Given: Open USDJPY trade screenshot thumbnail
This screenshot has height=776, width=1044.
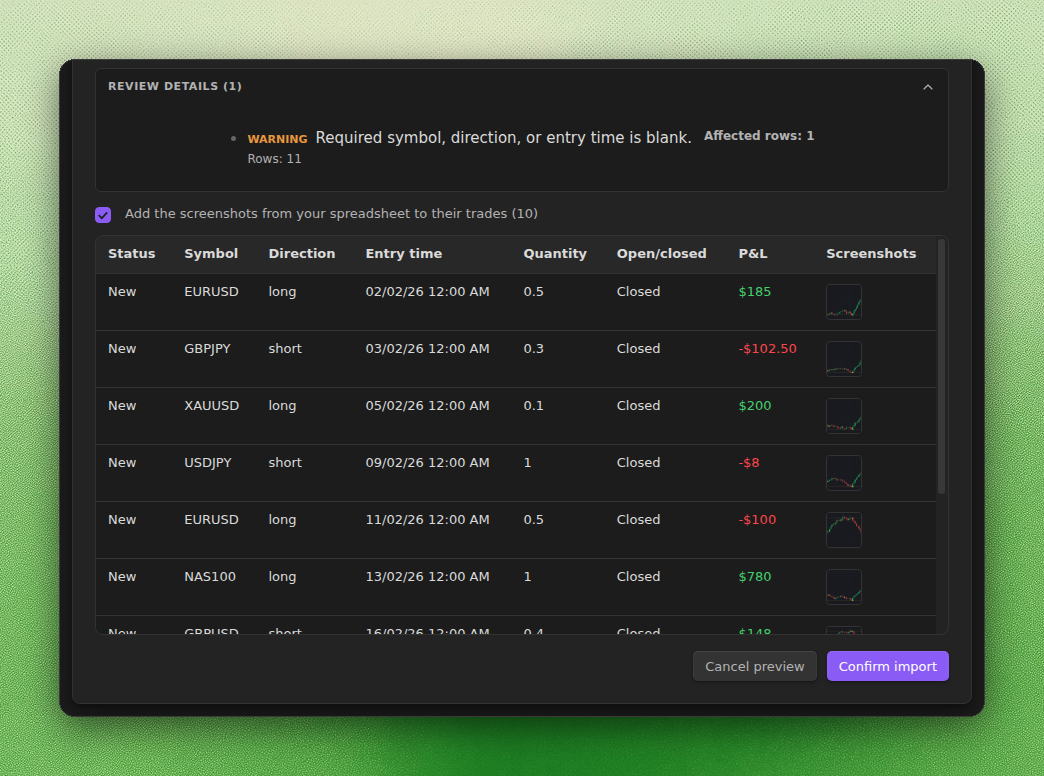Looking at the screenshot, I should (844, 473).
